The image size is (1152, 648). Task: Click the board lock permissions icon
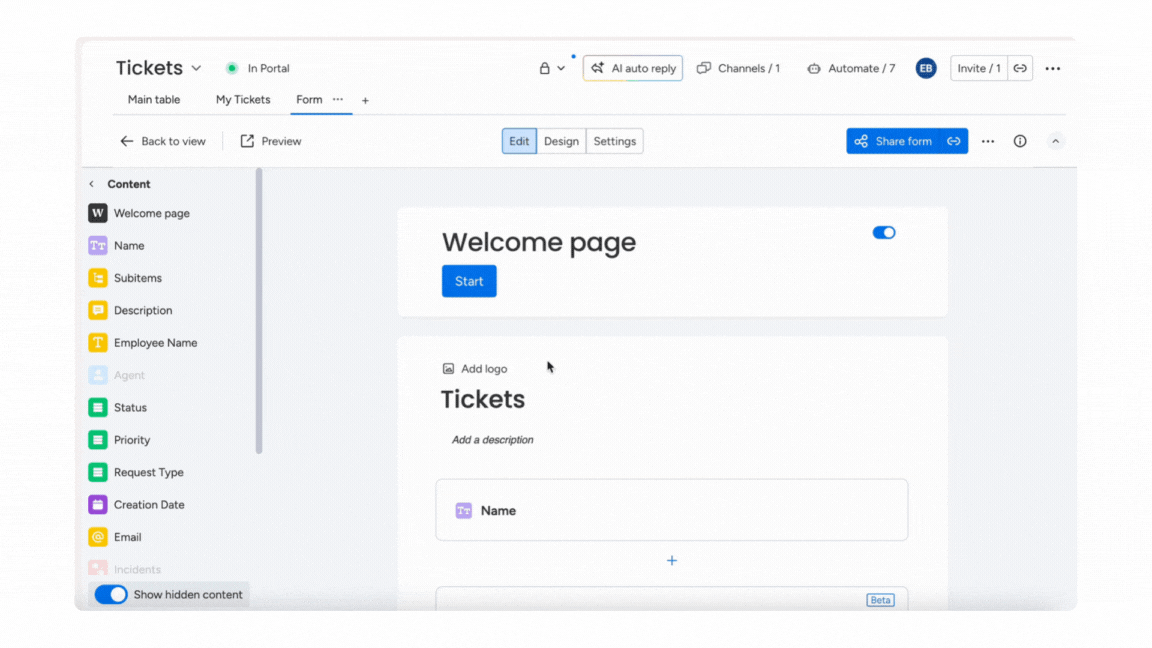[x=544, y=68]
